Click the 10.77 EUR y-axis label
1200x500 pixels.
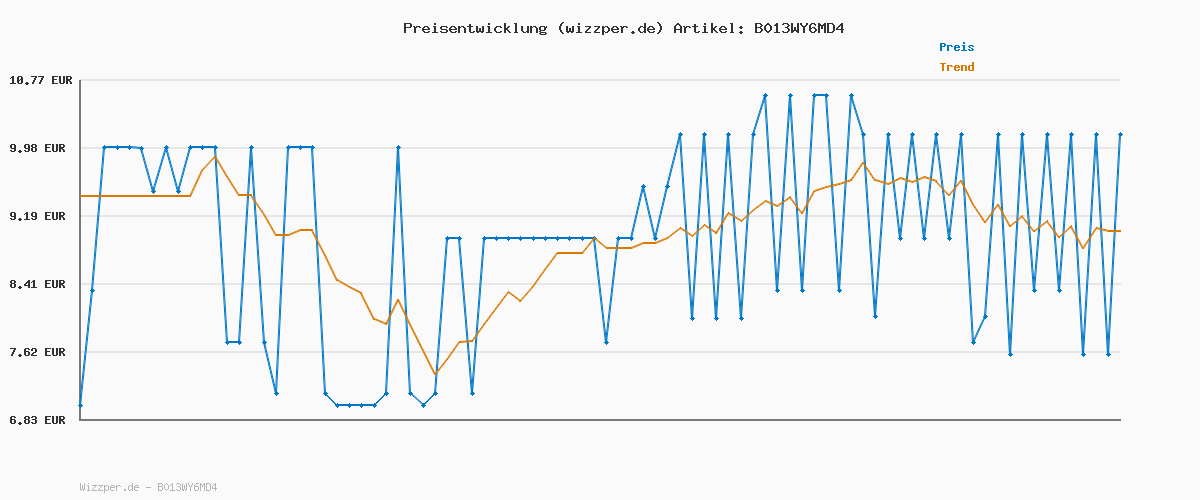click(41, 80)
